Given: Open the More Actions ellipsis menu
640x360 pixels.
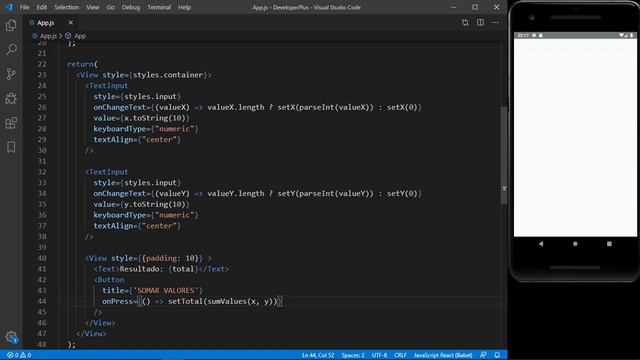Looking at the screenshot, I should tap(495, 22).
